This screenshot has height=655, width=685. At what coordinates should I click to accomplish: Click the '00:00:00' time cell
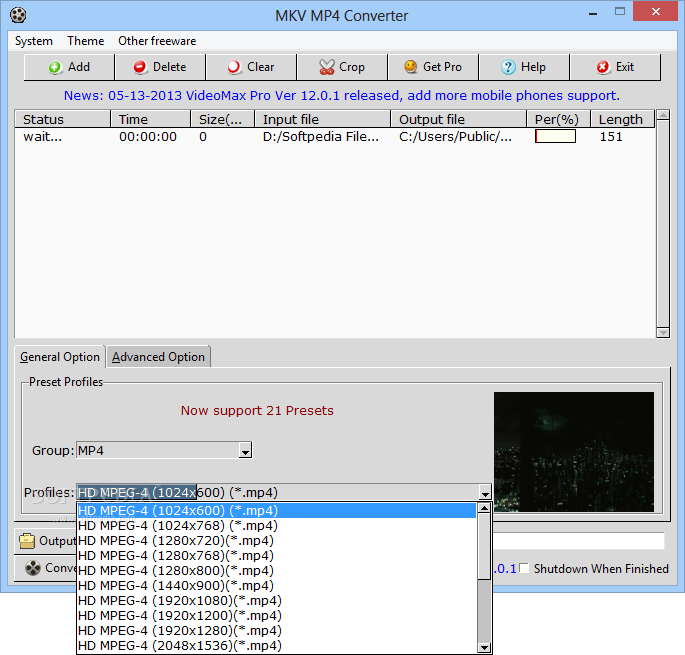(x=148, y=137)
